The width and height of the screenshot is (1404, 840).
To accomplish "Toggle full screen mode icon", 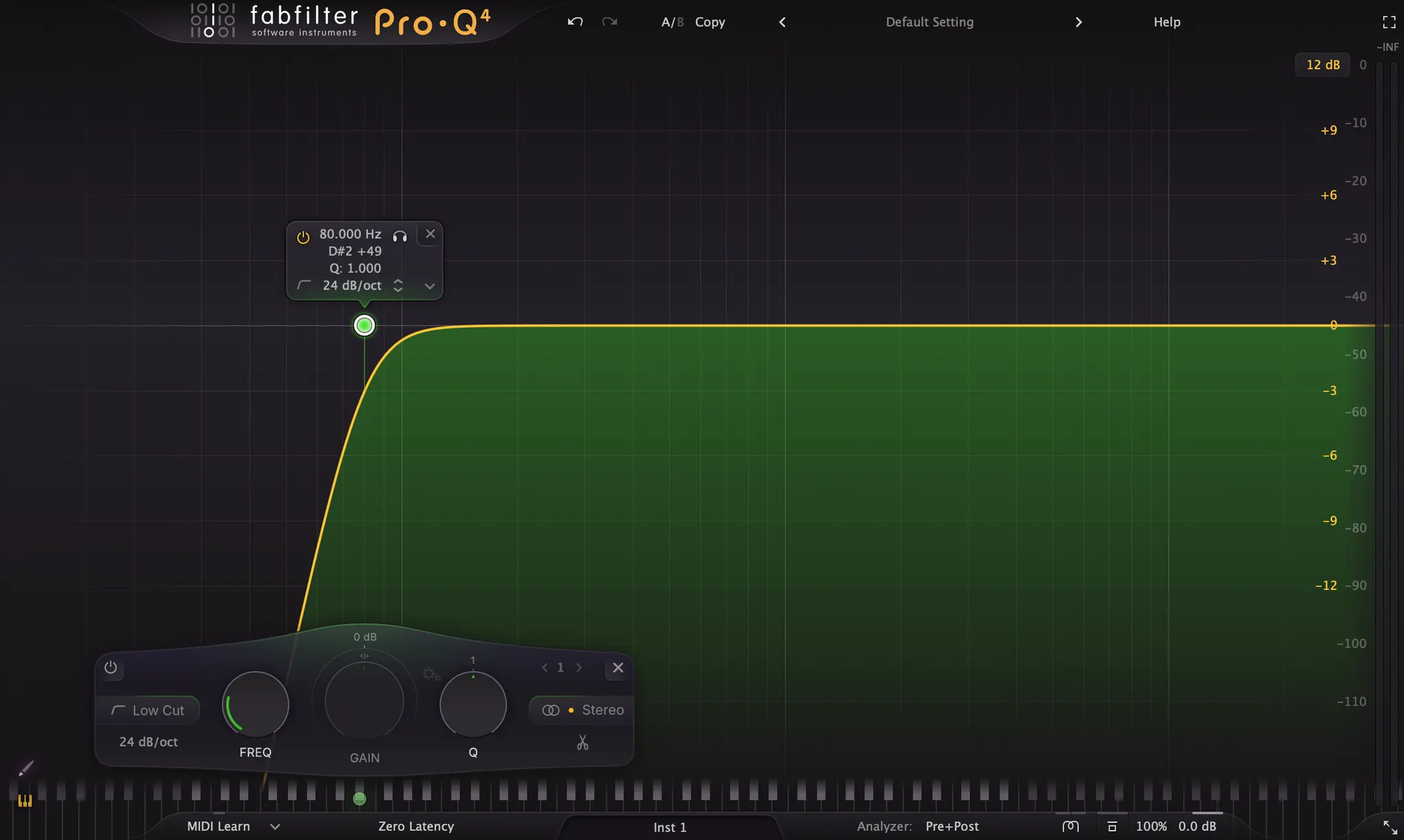I will (x=1389, y=22).
